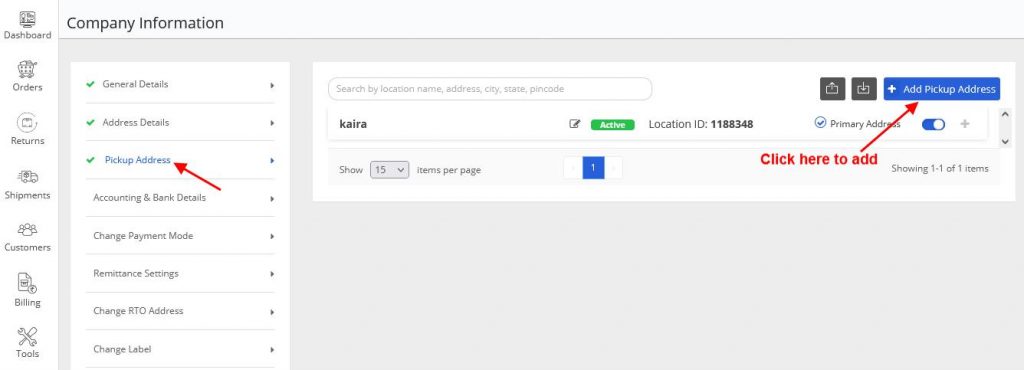This screenshot has width=1024, height=370.
Task: Click the Showing 1-1 of 1 items text
Action: tap(940, 168)
